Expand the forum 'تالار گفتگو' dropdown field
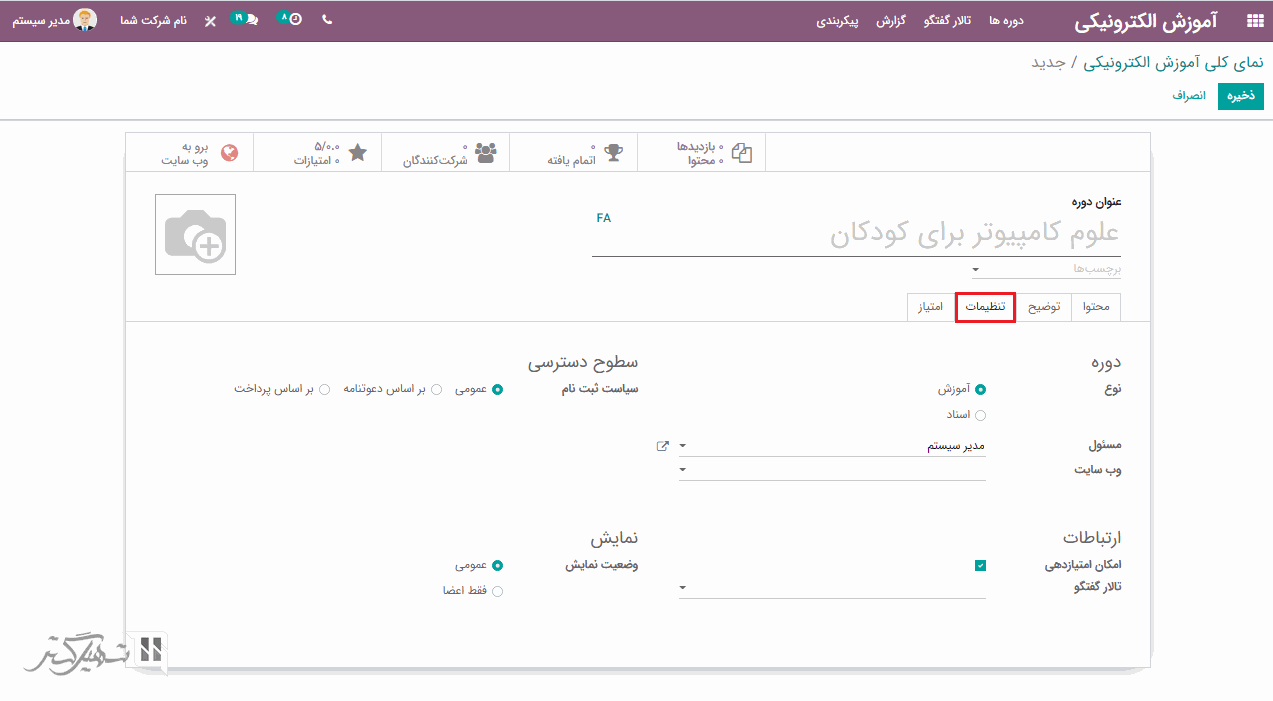The height and width of the screenshot is (701, 1273). coord(832,587)
